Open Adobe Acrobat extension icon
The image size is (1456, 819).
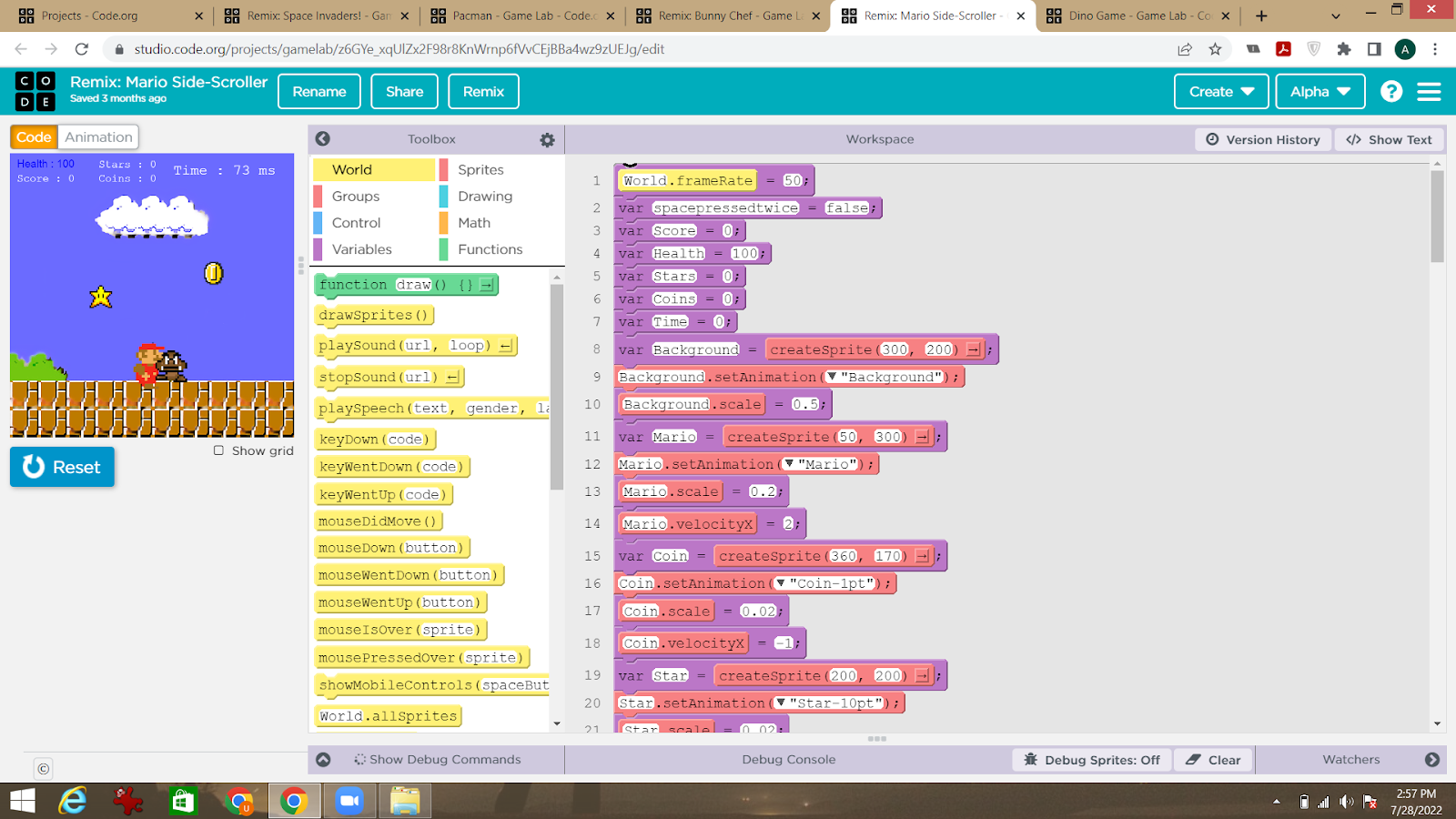[x=1284, y=49]
